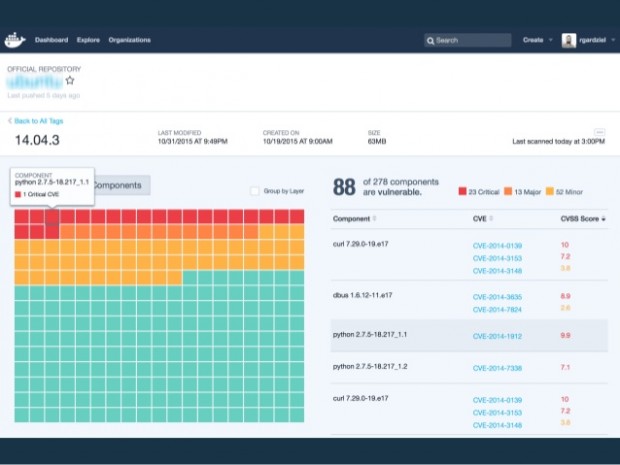Star the official repository

pos(70,81)
